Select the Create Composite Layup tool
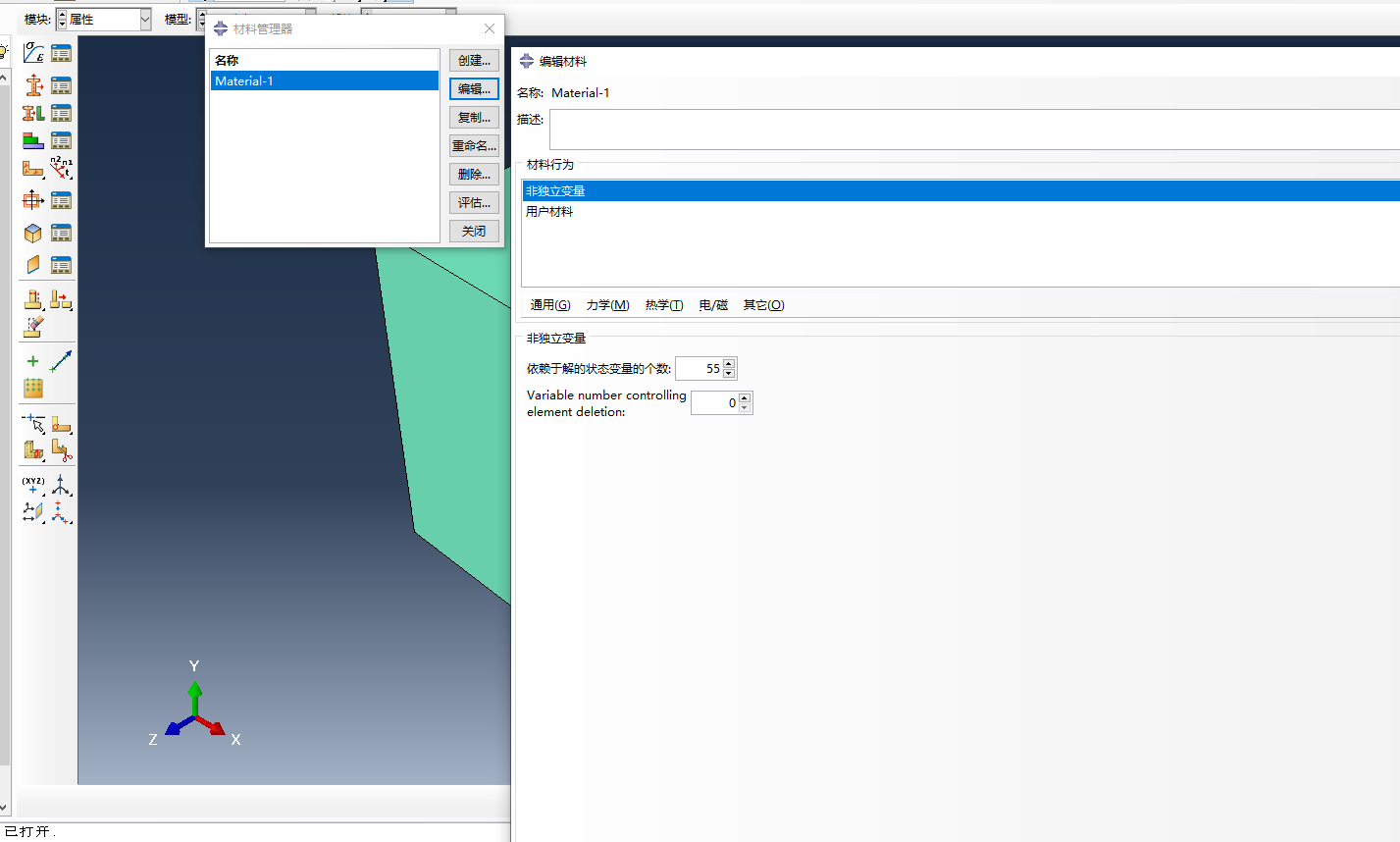Image resolution: width=1400 pixels, height=842 pixels. [32, 139]
